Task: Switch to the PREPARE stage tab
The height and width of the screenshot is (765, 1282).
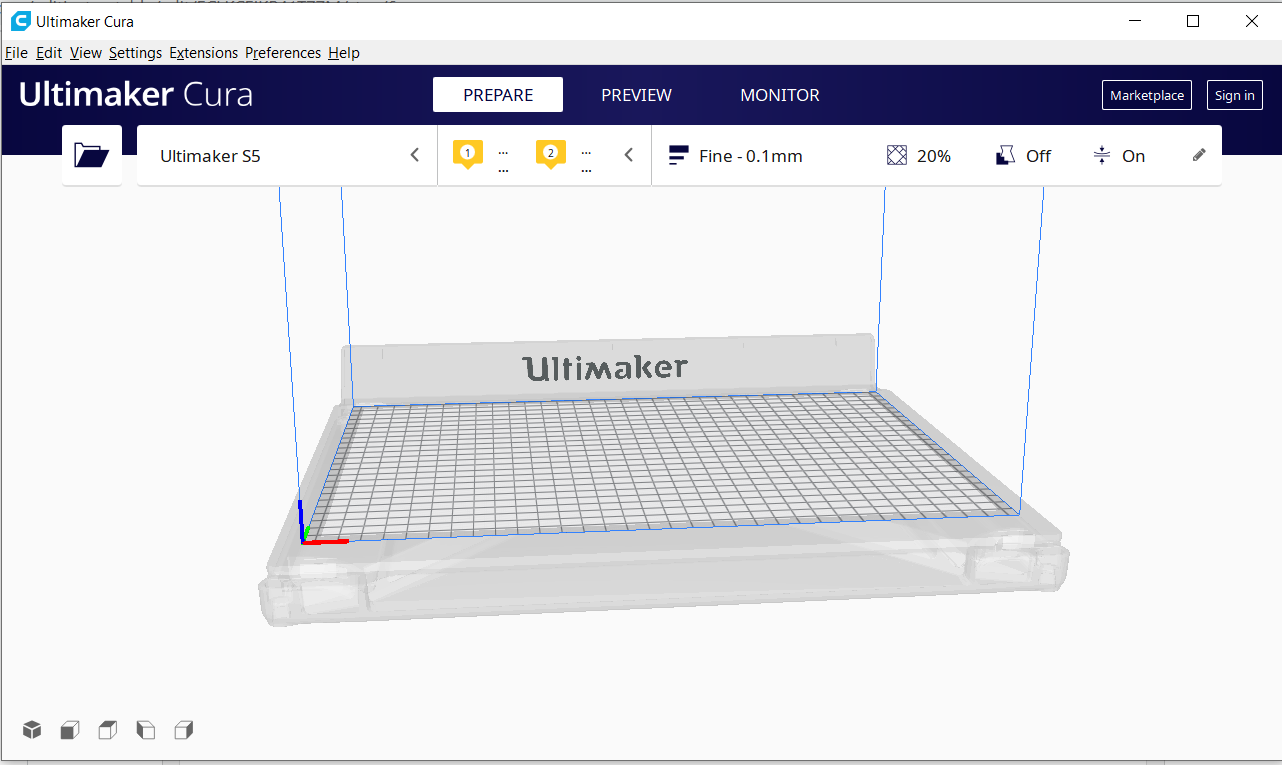Action: (x=498, y=95)
